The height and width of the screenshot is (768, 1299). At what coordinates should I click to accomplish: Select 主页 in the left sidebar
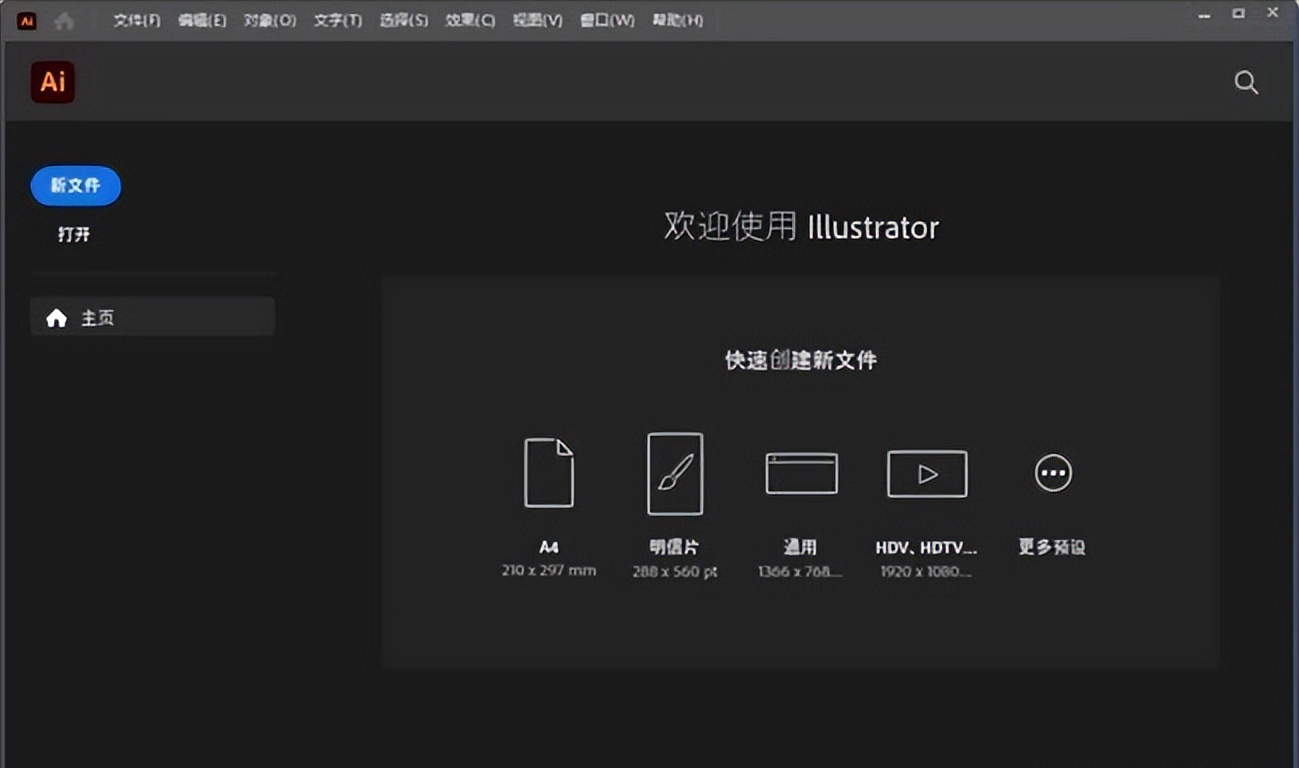[153, 318]
